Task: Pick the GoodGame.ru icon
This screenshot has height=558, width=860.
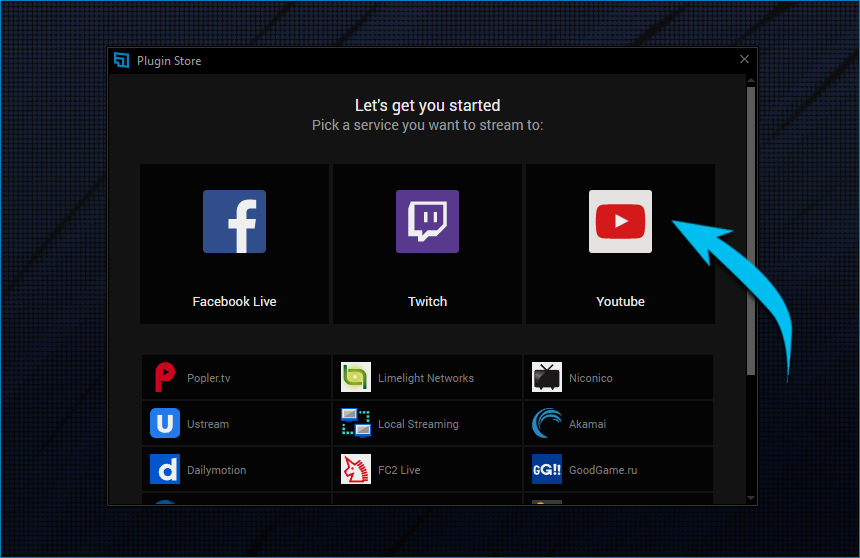Action: coord(546,469)
